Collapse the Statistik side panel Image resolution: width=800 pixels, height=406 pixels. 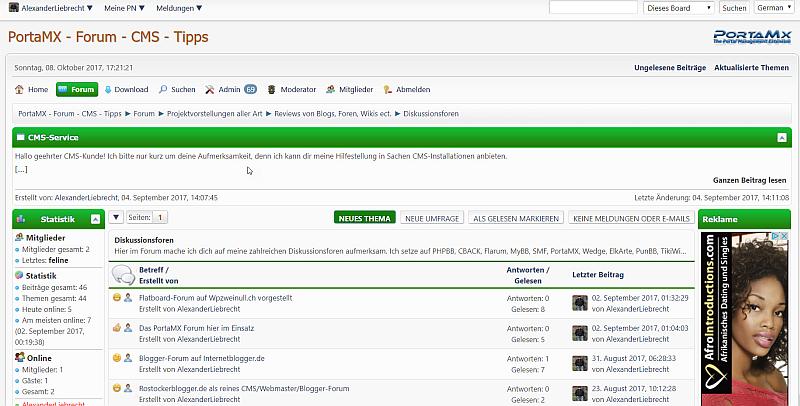point(95,219)
